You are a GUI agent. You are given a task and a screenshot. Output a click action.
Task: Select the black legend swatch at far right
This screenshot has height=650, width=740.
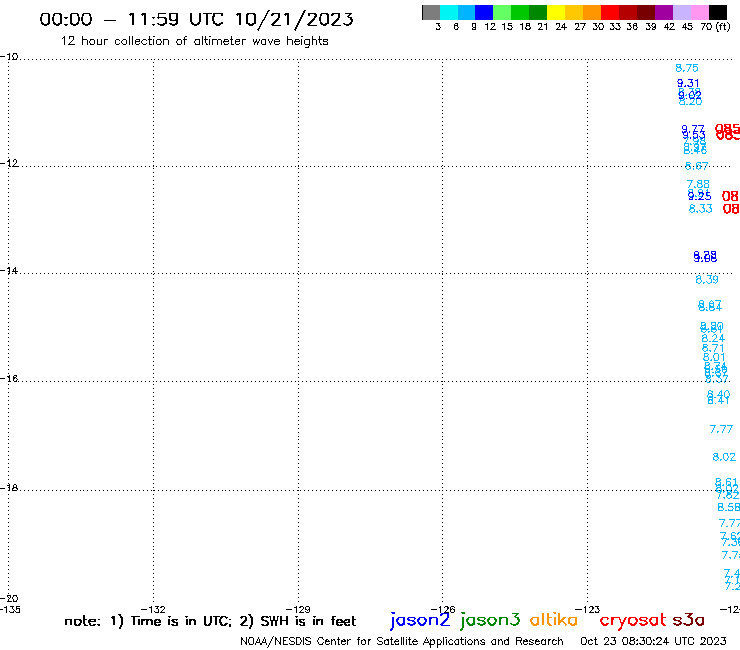point(718,12)
